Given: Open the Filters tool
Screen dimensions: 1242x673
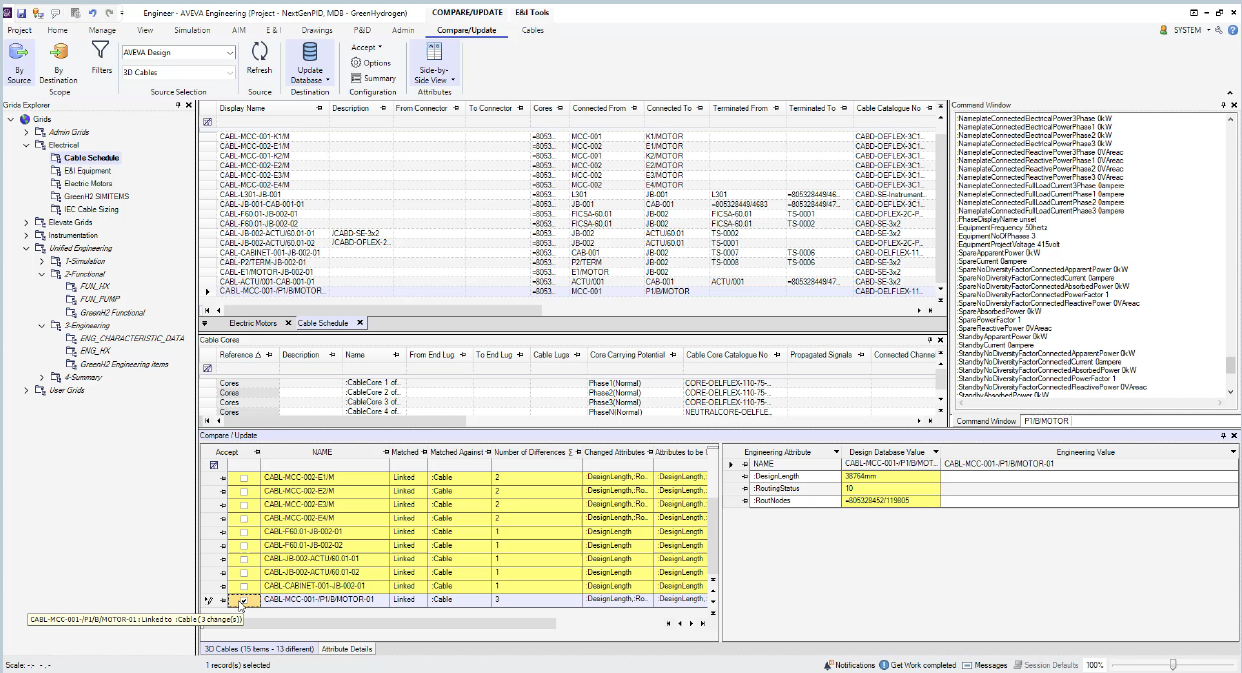Looking at the screenshot, I should (x=101, y=57).
